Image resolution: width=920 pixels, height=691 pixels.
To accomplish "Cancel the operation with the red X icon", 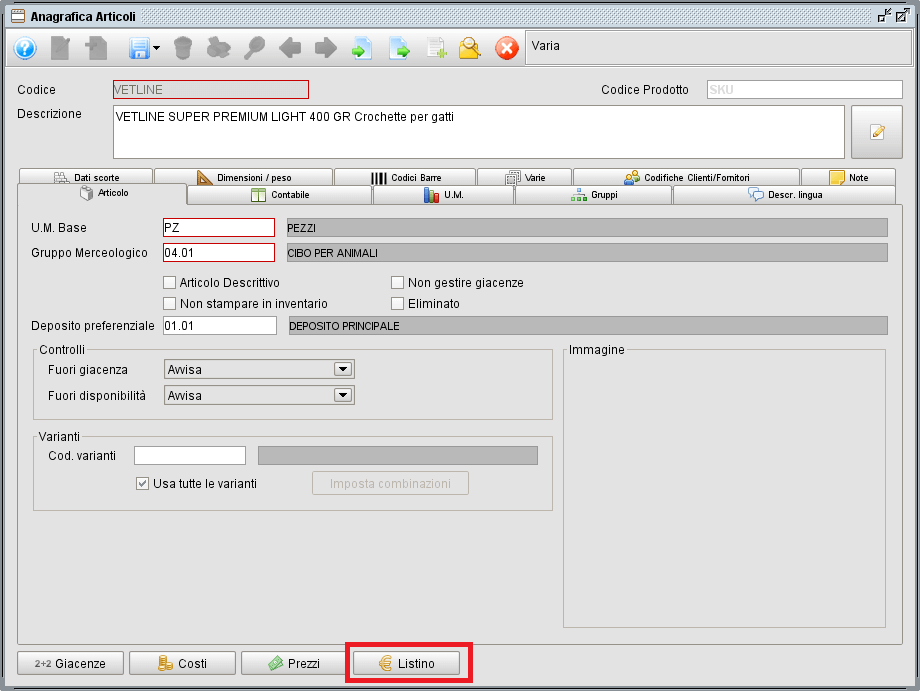I will [506, 47].
